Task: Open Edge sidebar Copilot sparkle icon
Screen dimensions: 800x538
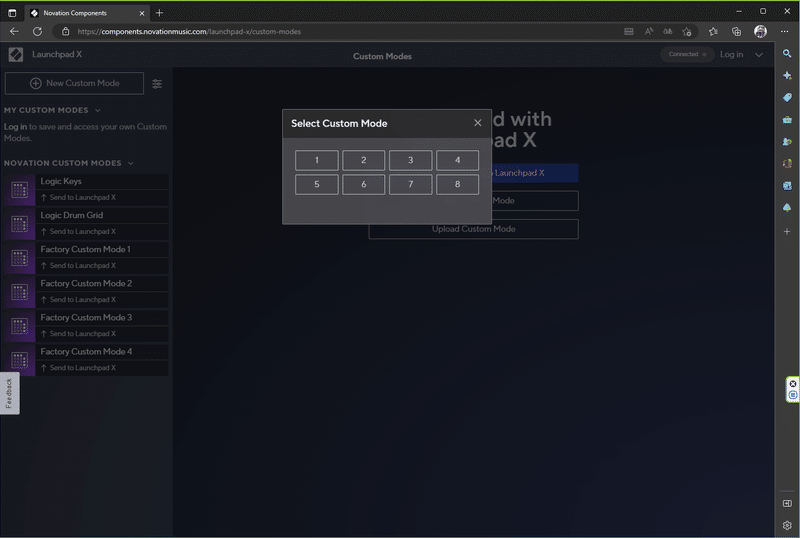Action: [787, 76]
